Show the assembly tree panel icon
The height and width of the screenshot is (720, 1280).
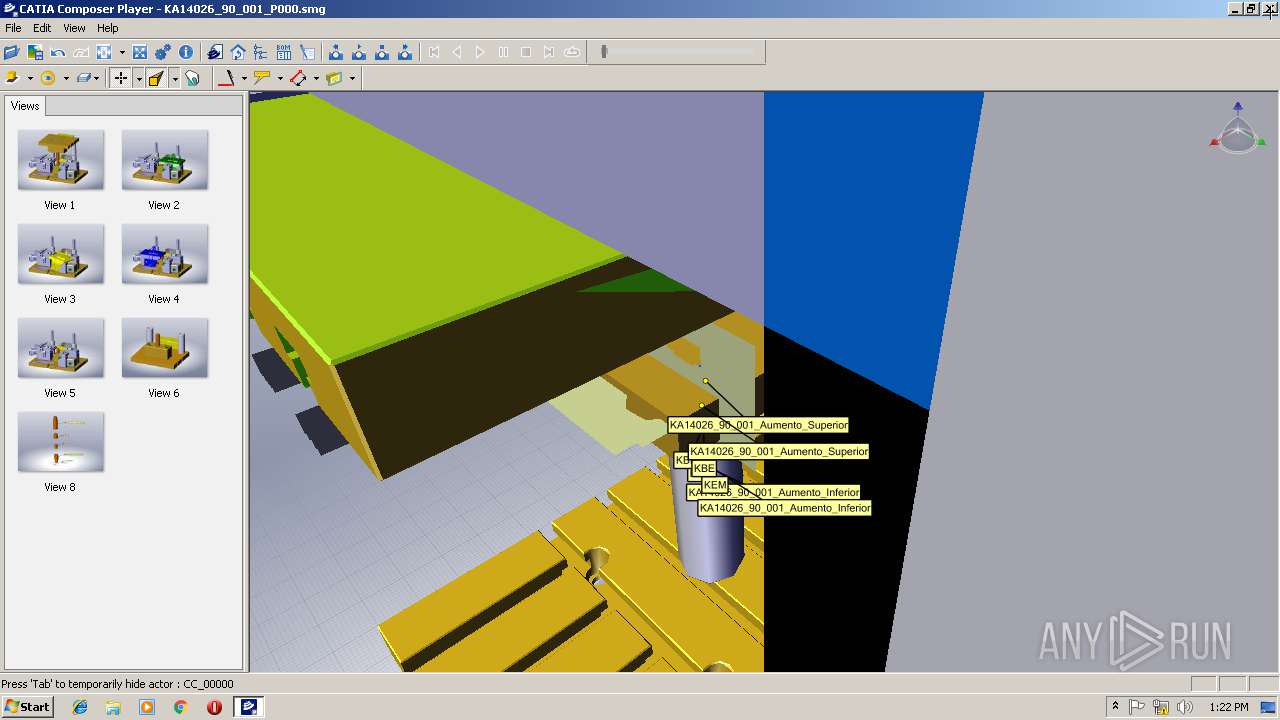click(x=261, y=52)
